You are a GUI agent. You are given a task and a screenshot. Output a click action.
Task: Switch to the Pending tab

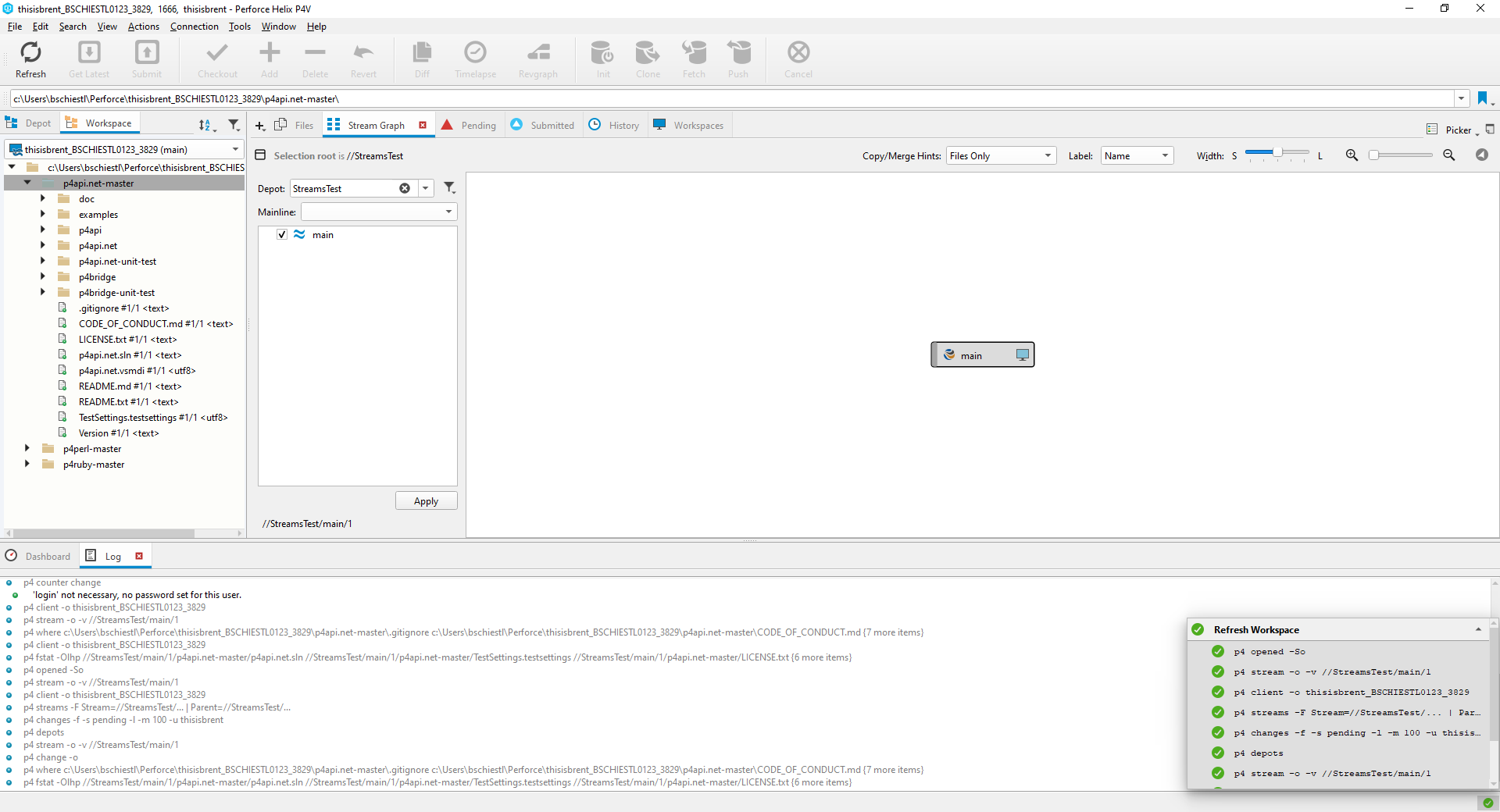coord(470,125)
